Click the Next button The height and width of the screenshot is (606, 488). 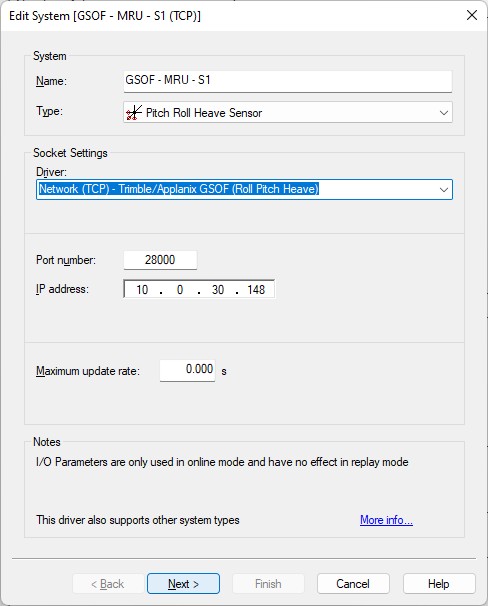tap(184, 584)
